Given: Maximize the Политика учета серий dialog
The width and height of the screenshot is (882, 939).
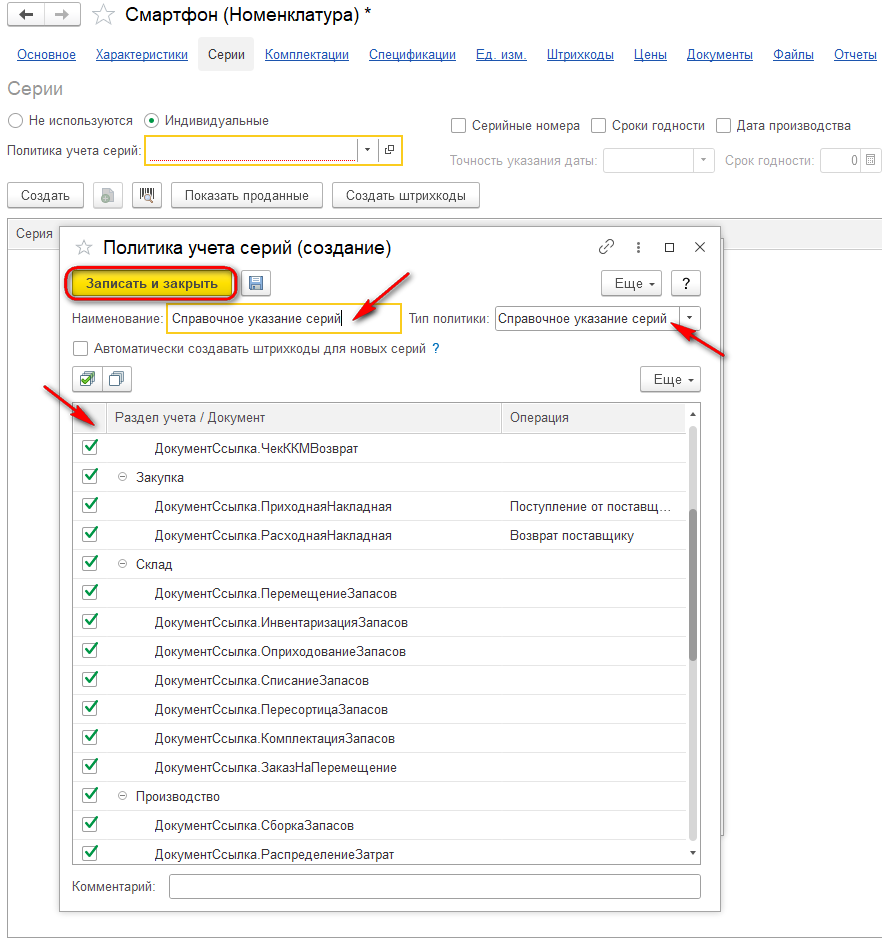Looking at the screenshot, I should click(669, 247).
